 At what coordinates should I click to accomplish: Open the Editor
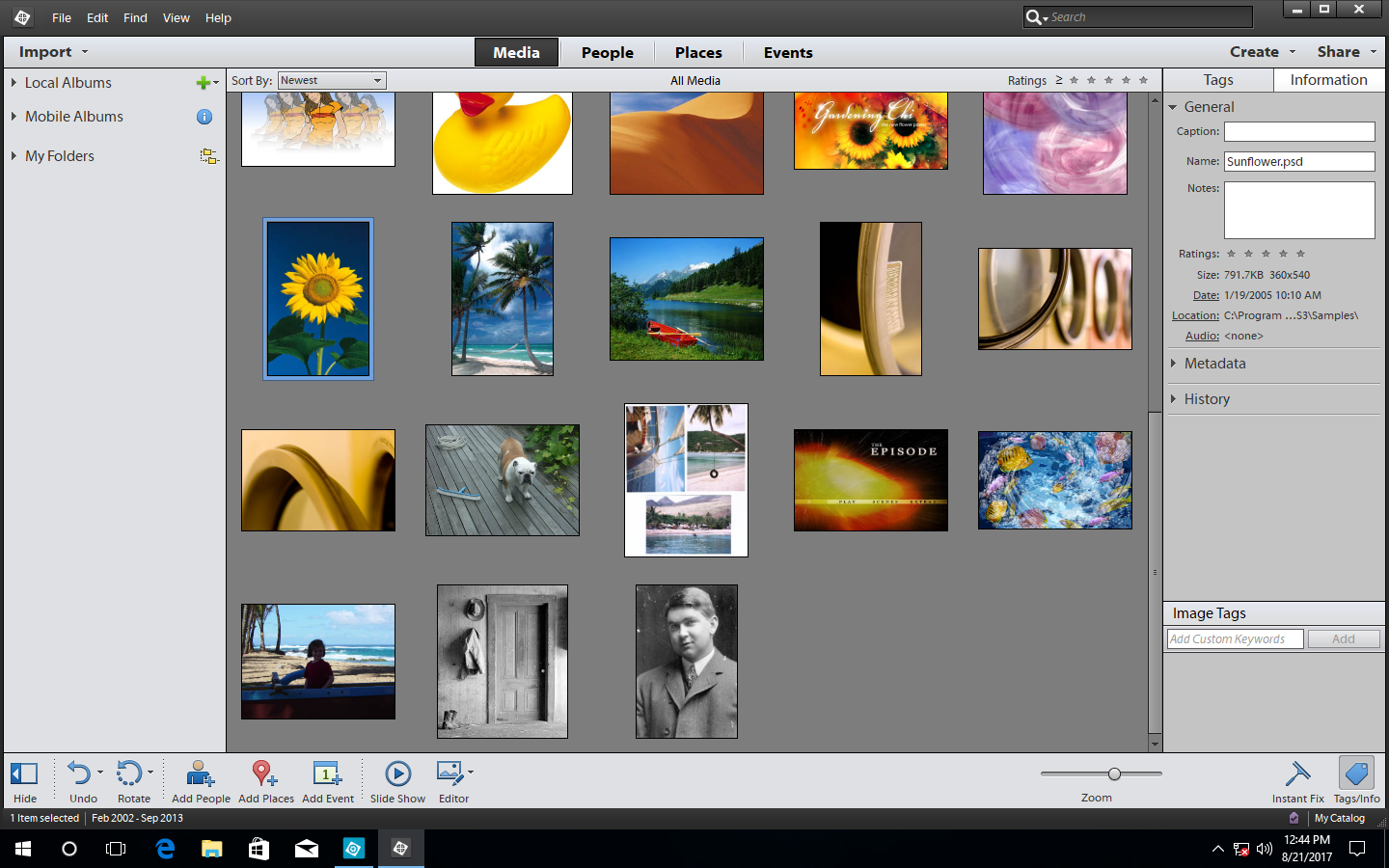[x=449, y=773]
